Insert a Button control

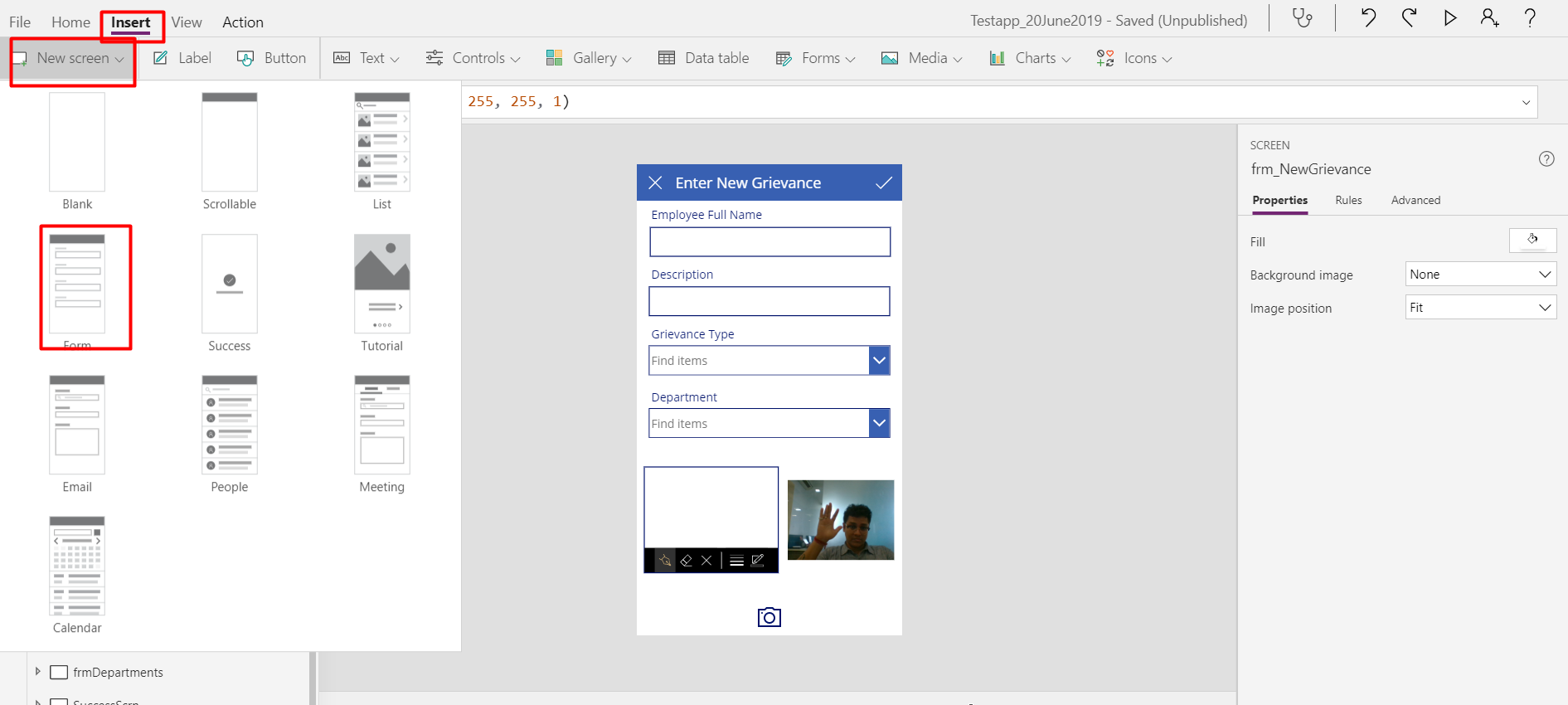pos(271,58)
